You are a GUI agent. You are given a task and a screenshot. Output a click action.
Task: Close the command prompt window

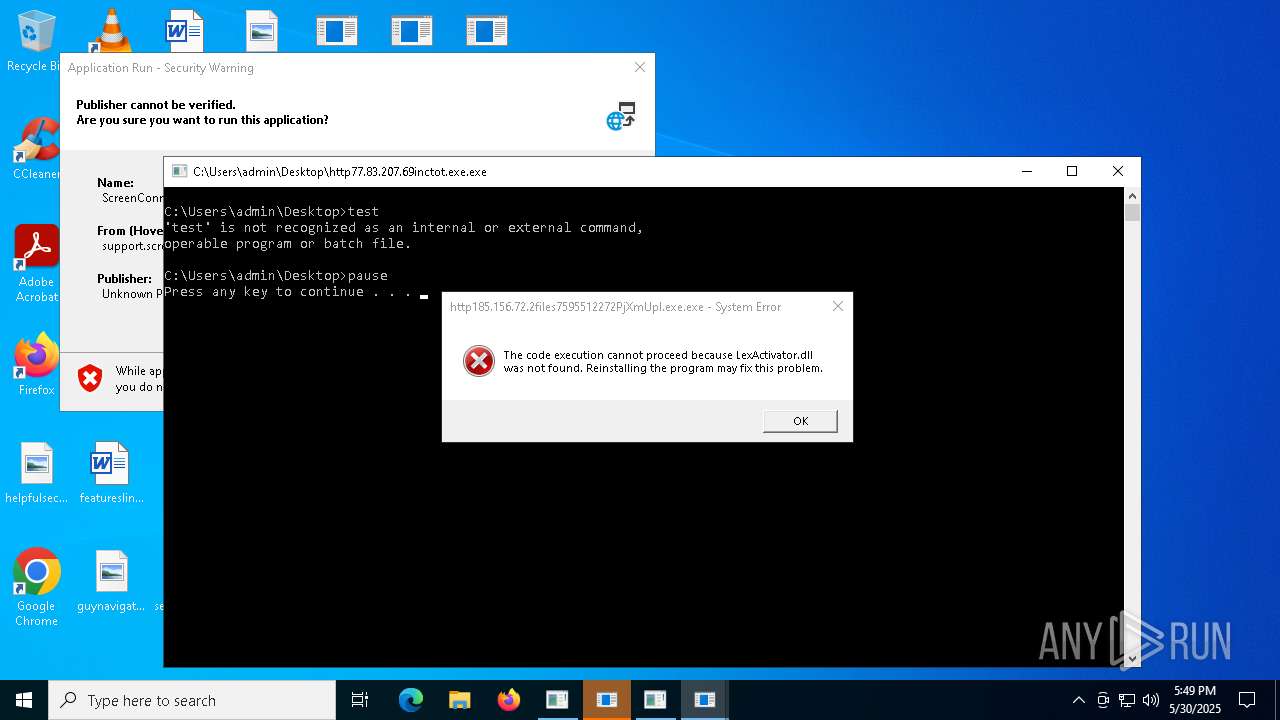1118,171
